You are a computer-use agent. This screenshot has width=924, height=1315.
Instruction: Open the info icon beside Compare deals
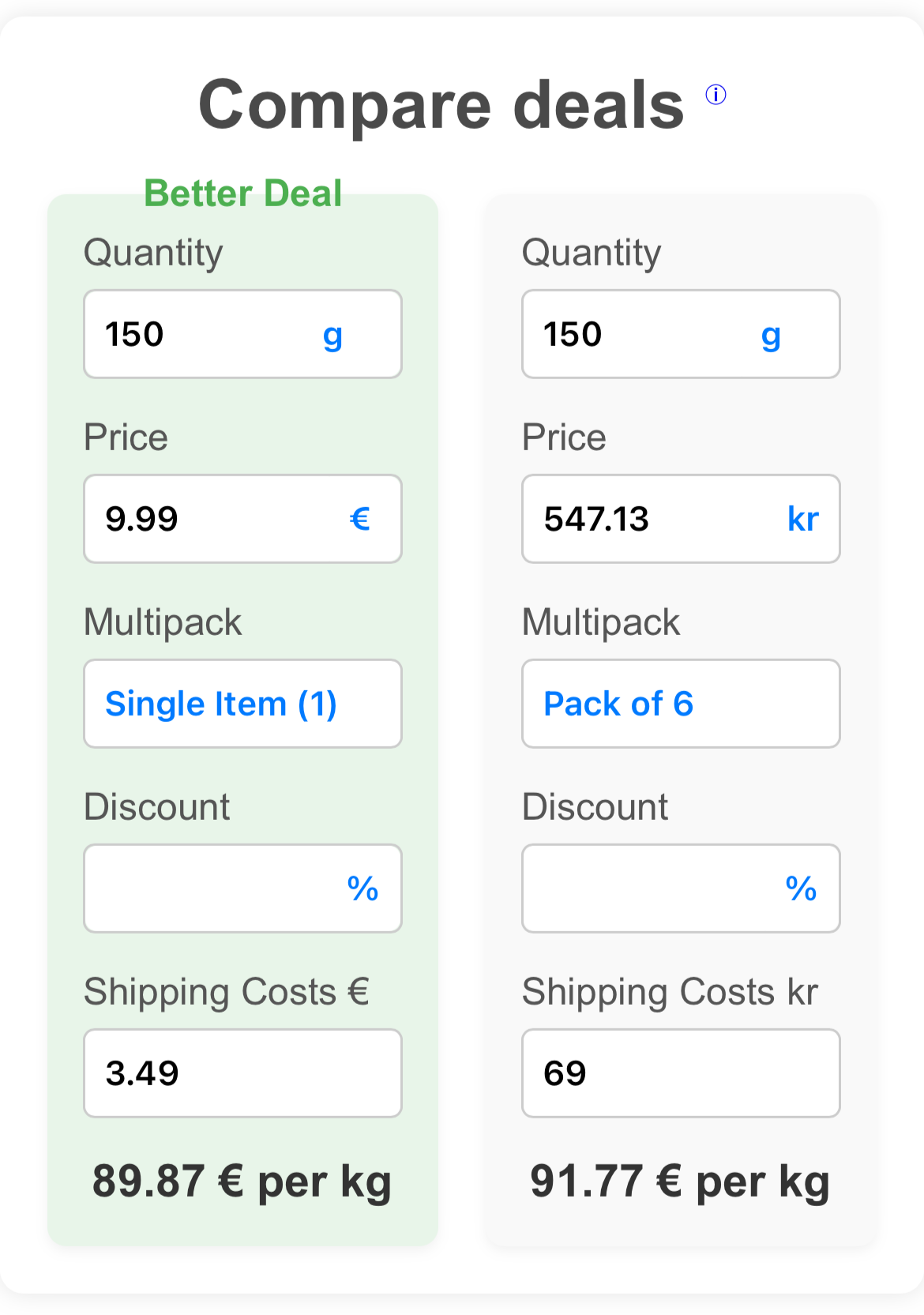[716, 95]
